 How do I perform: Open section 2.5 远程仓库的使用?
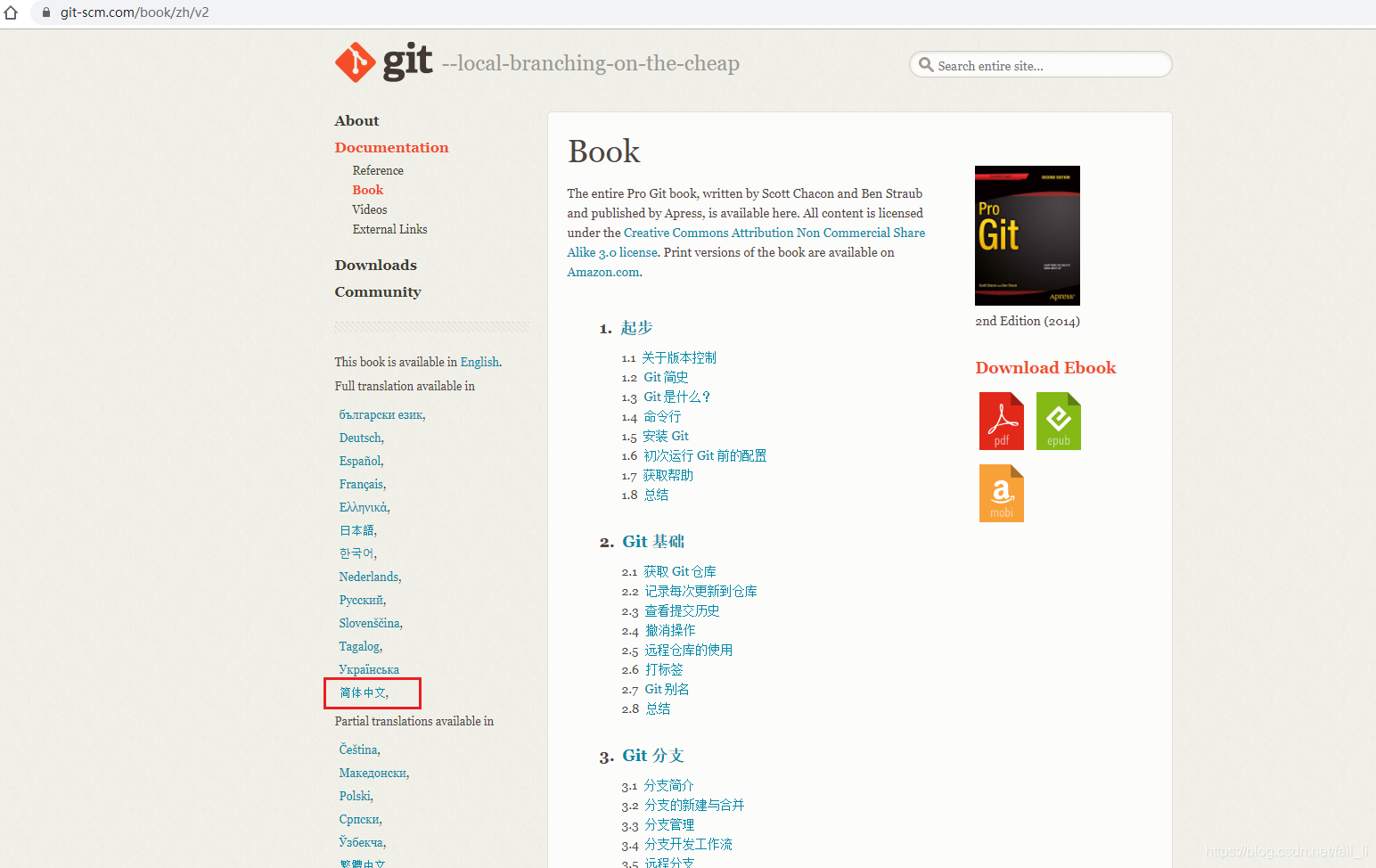tap(689, 650)
